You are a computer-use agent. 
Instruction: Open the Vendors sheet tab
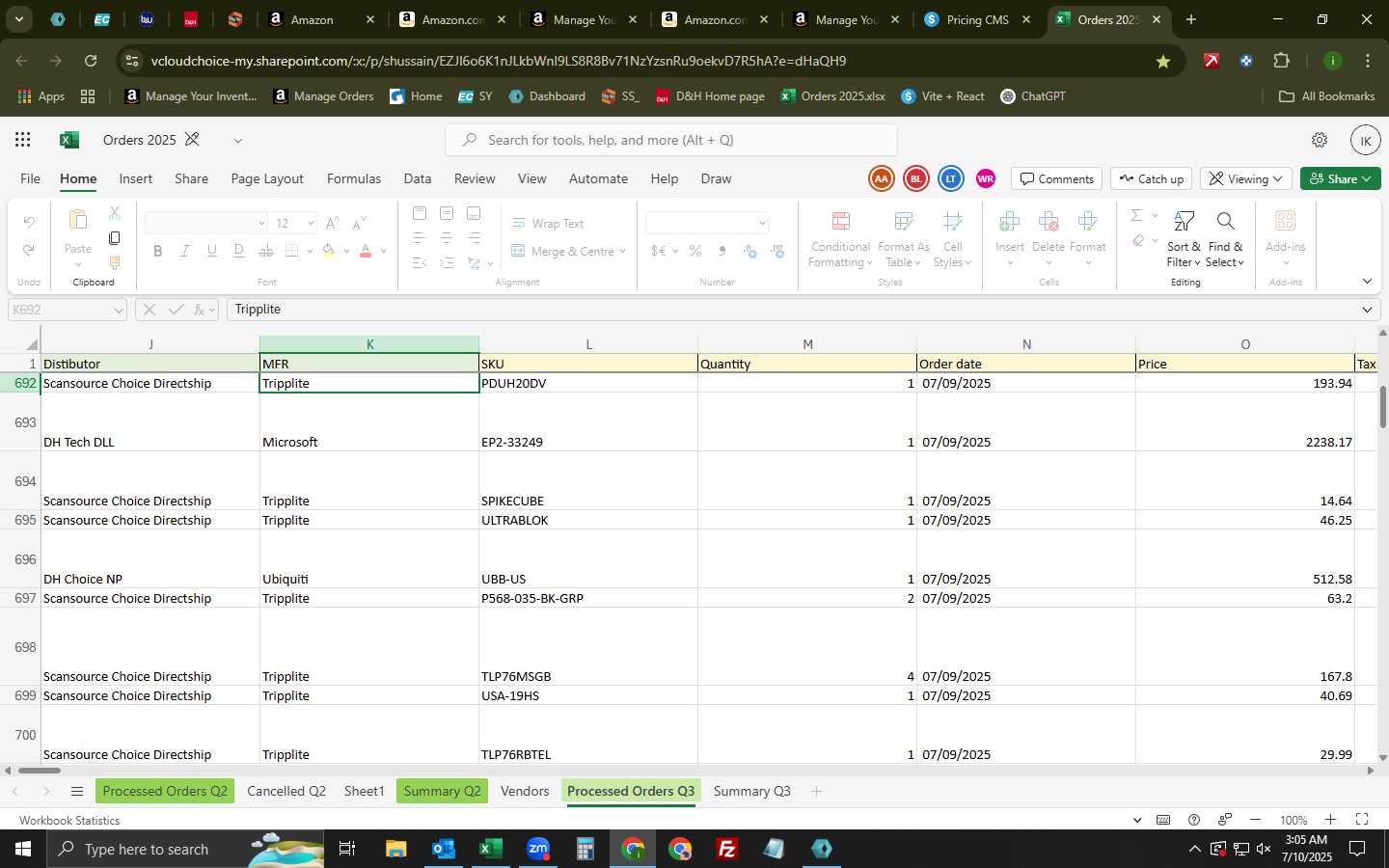[525, 791]
